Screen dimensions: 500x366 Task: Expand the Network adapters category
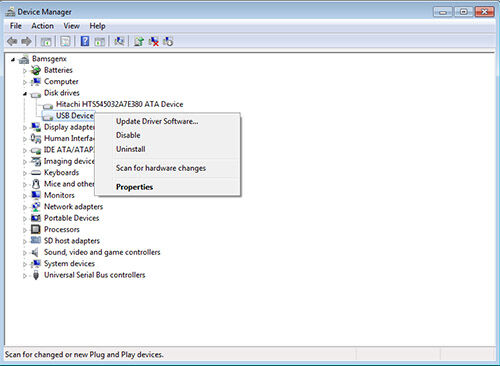click(x=25, y=207)
